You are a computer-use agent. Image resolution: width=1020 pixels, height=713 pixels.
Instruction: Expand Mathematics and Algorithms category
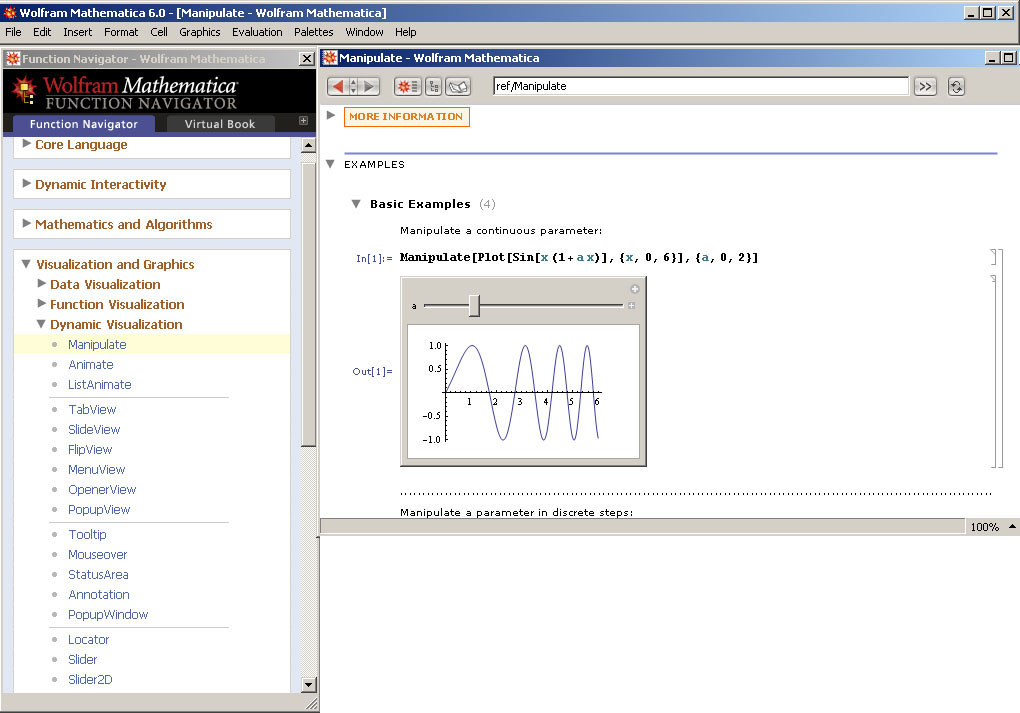(27, 223)
